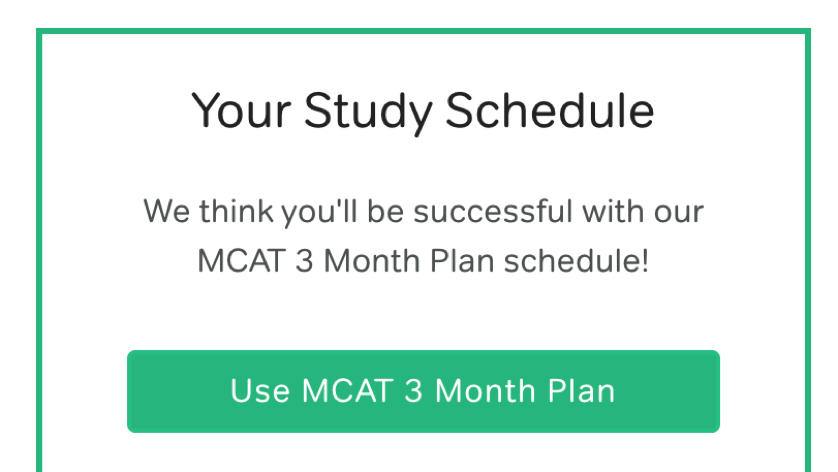This screenshot has height=472, width=838.
Task: Click the green top border of the card
Action: click(x=423, y=31)
